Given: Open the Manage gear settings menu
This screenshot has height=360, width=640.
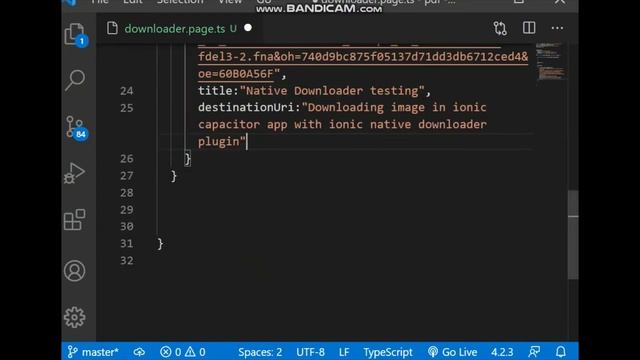Looking at the screenshot, I should tap(75, 317).
